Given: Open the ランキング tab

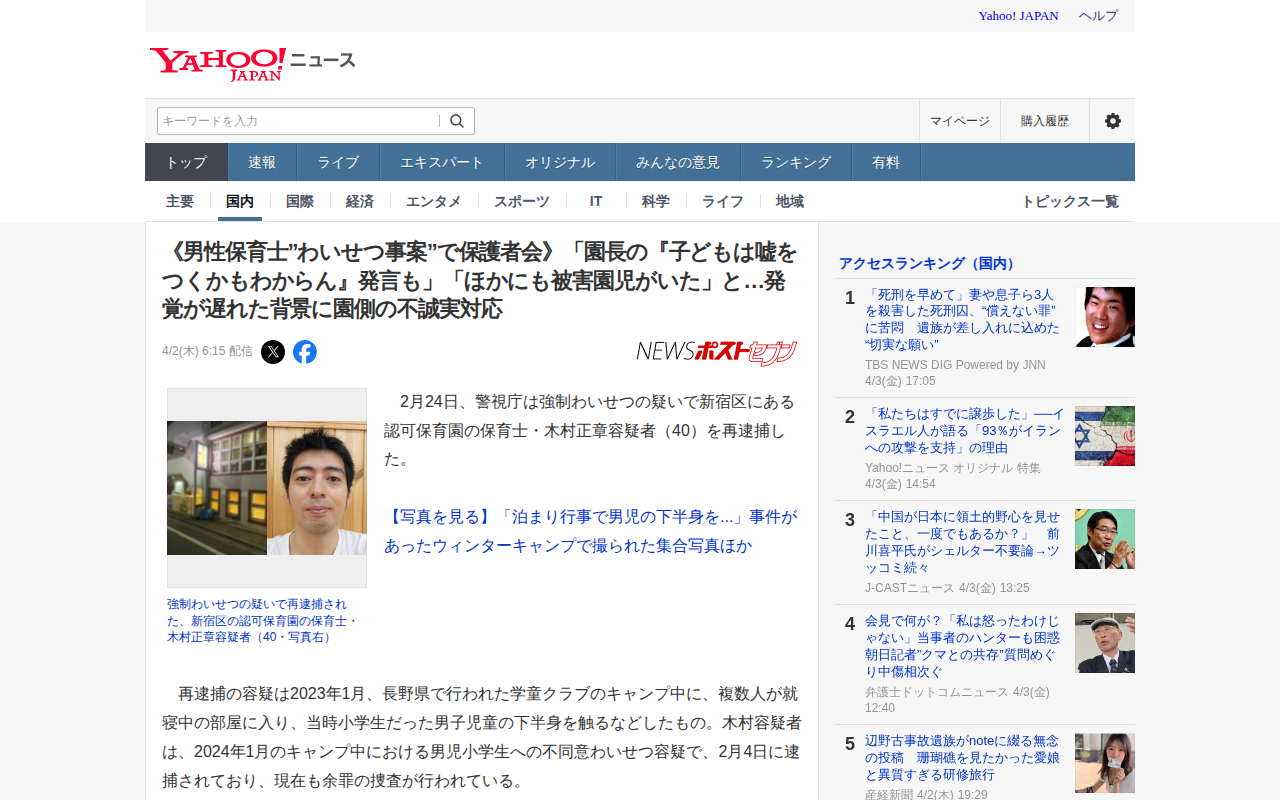Looking at the screenshot, I should pos(795,162).
